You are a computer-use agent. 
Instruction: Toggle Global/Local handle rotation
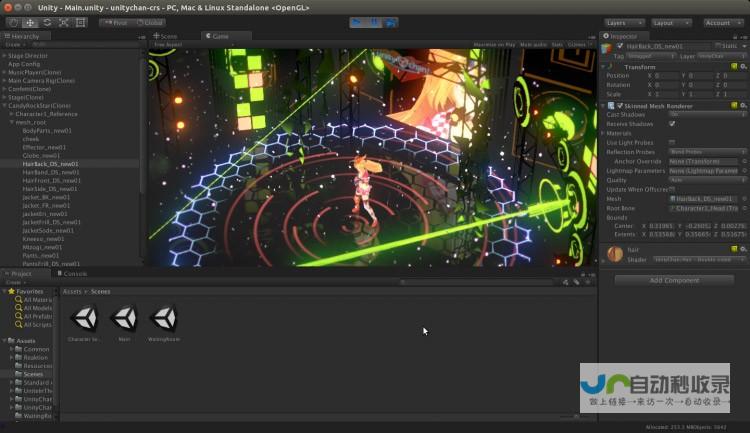coord(149,22)
